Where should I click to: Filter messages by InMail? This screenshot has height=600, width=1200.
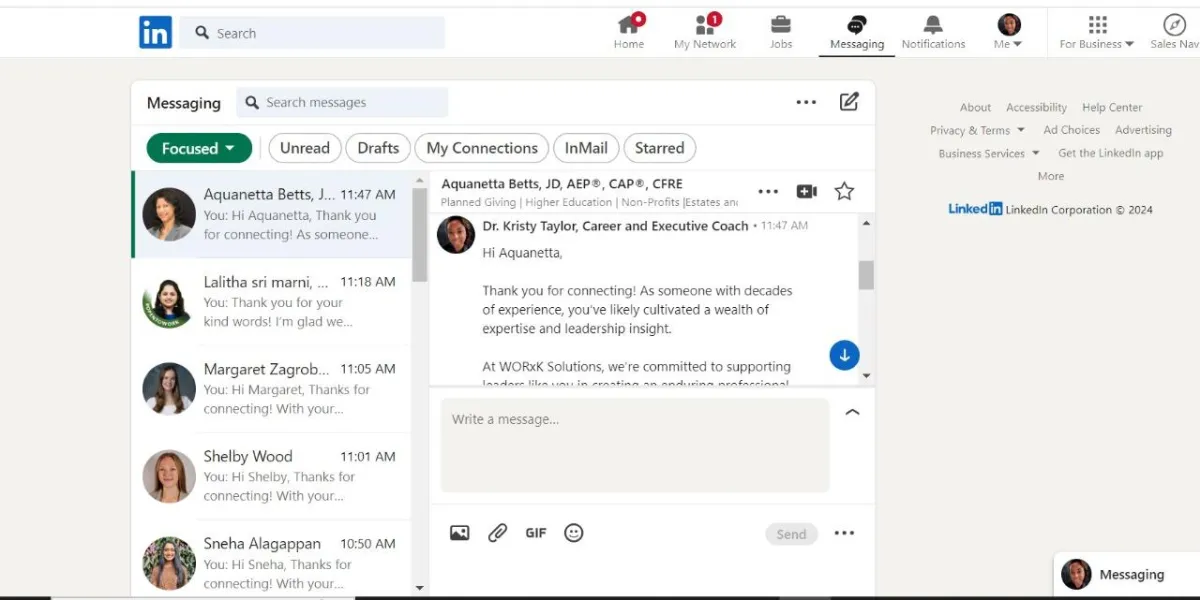tap(586, 148)
